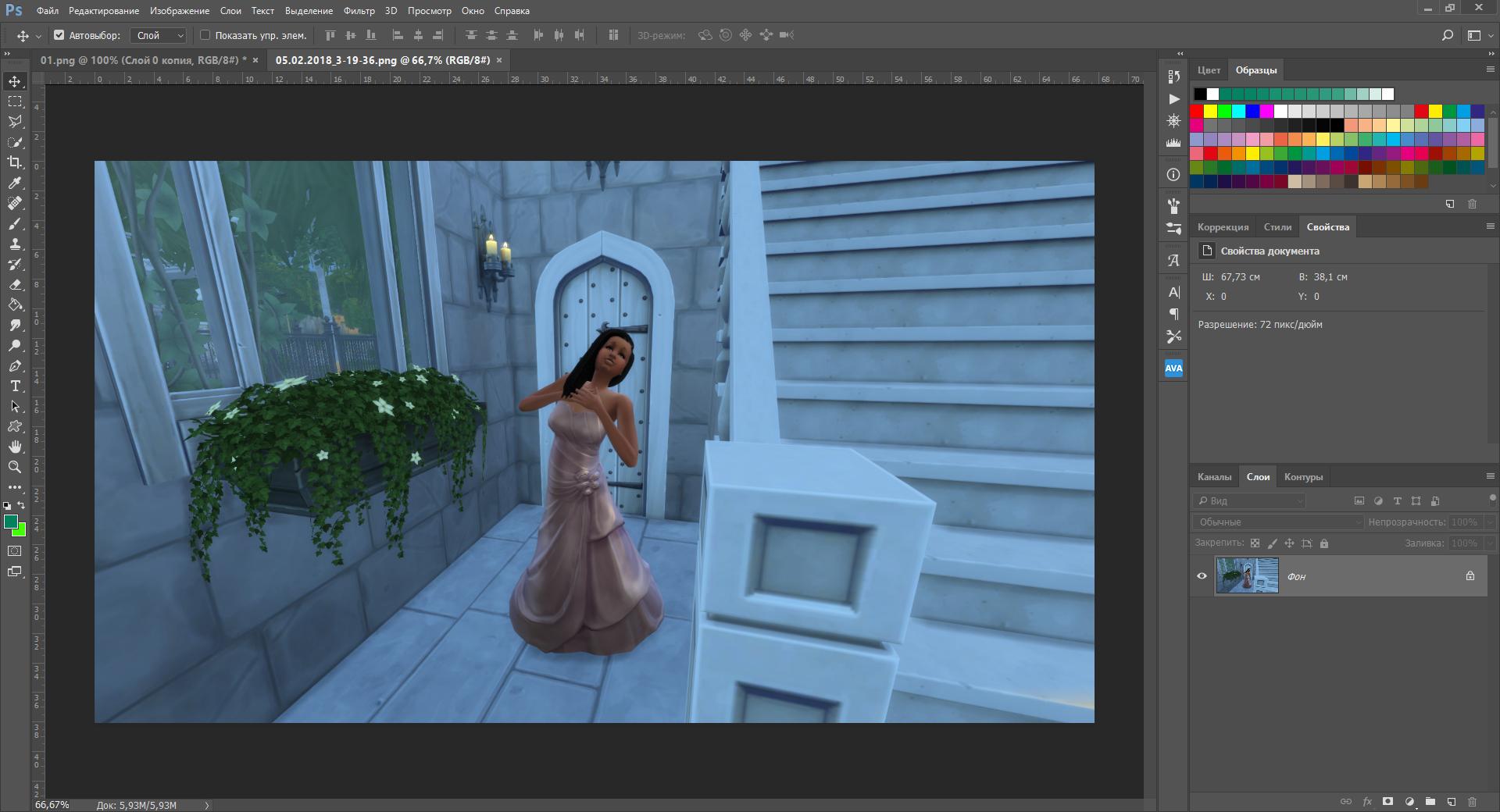1500x812 pixels.
Task: Expand the Вид layer filter dropdown
Action: [1250, 500]
